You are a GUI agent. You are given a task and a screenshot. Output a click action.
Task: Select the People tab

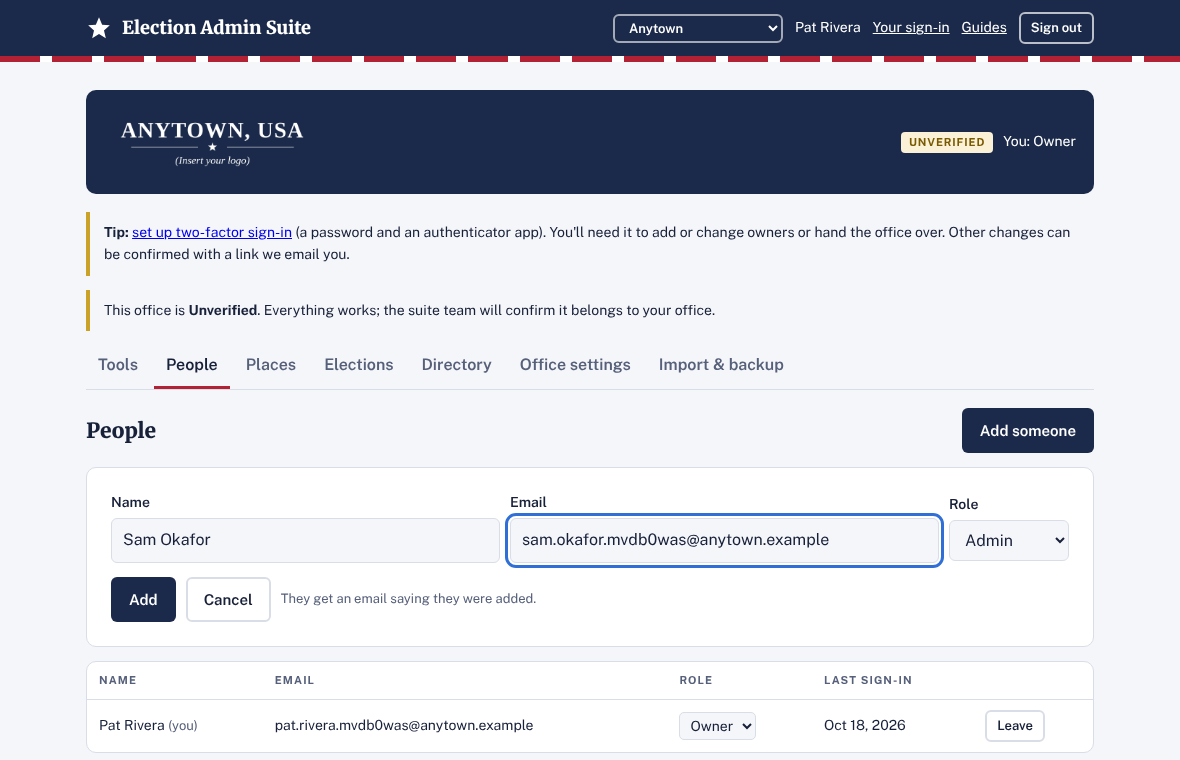[192, 364]
